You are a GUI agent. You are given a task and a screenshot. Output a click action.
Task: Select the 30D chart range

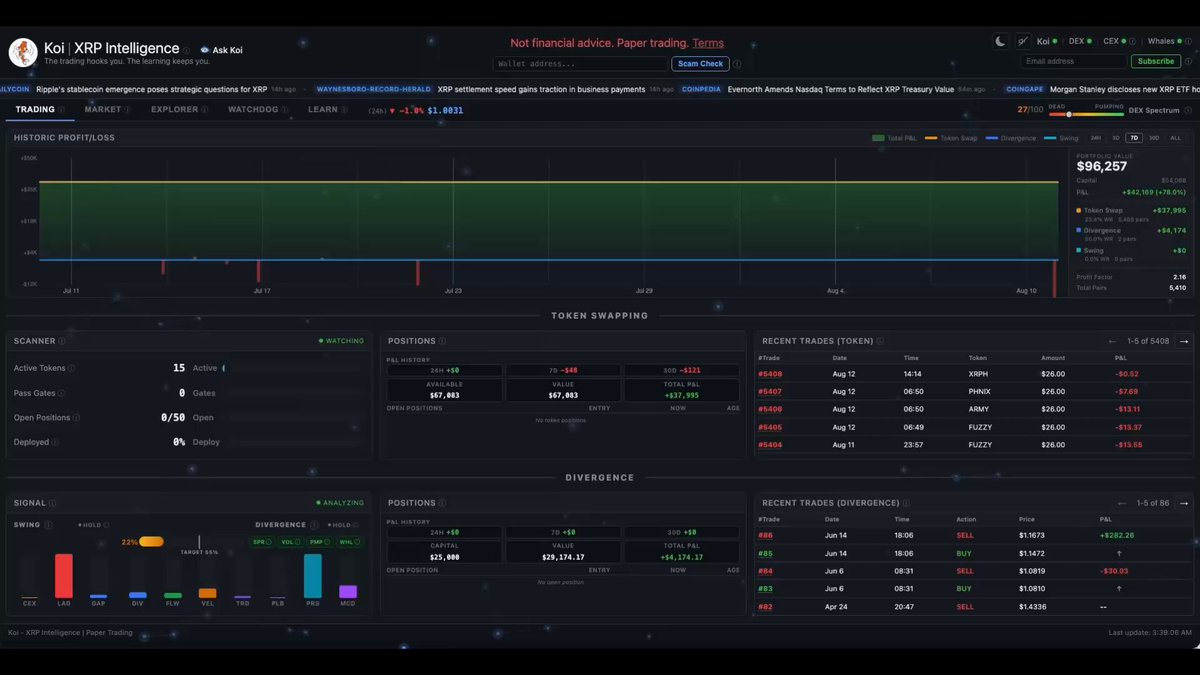tap(1154, 138)
